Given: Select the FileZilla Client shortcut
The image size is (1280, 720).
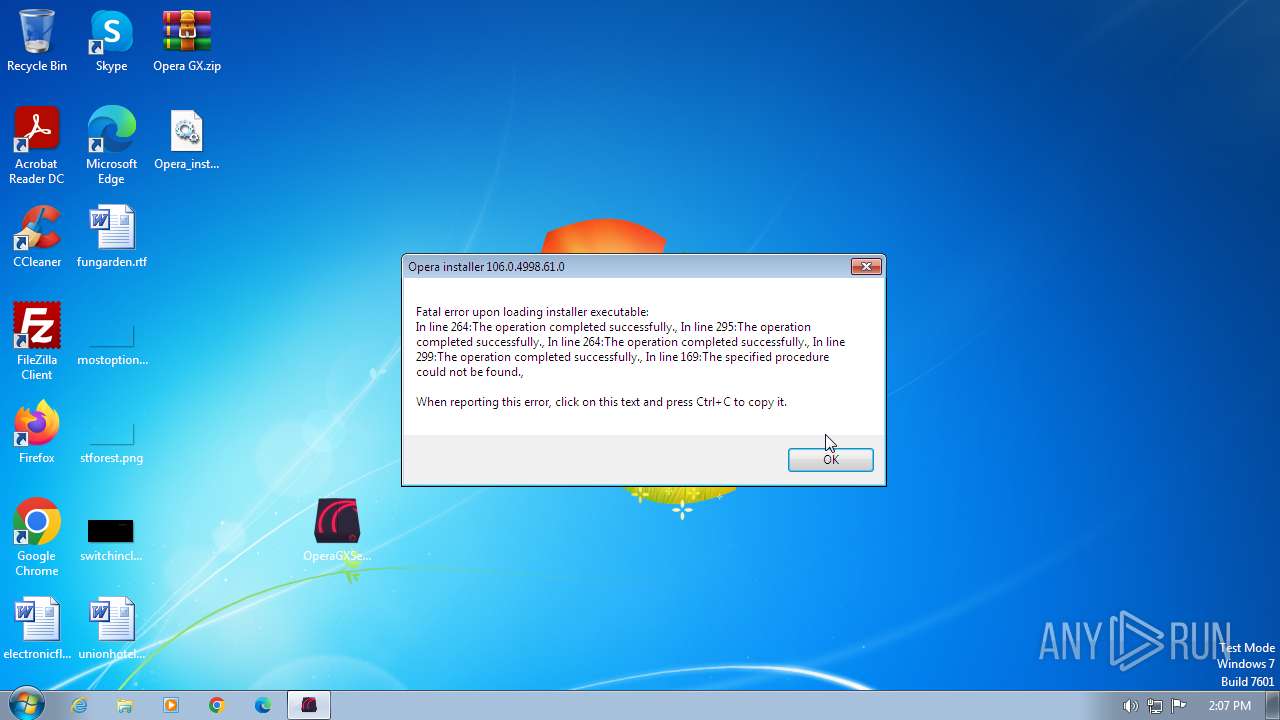Looking at the screenshot, I should pyautogui.click(x=37, y=342).
